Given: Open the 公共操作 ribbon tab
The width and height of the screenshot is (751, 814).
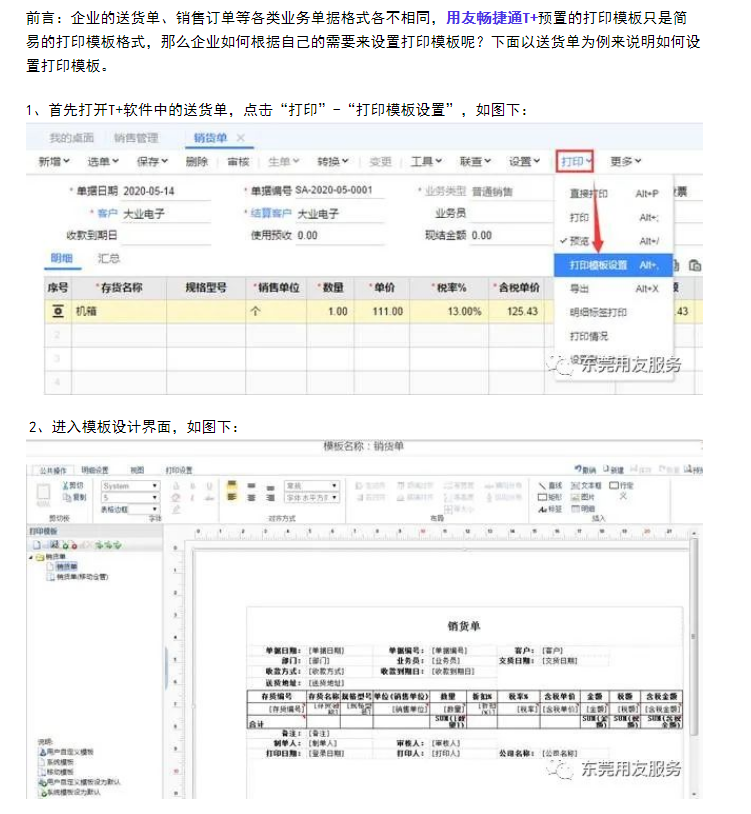Looking at the screenshot, I should [52, 470].
